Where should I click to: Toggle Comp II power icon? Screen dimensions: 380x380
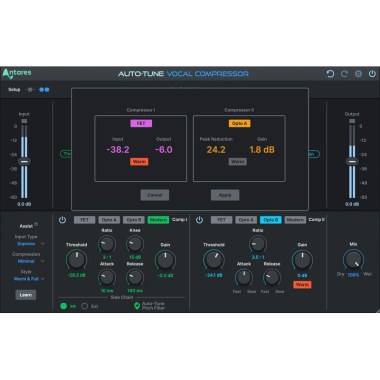tap(199, 220)
